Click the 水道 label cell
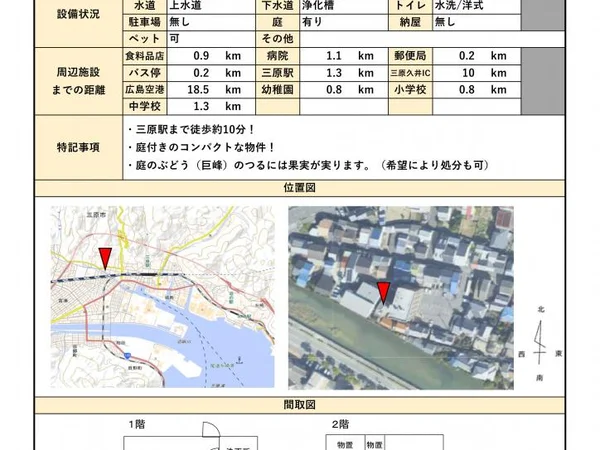 (145, 5)
